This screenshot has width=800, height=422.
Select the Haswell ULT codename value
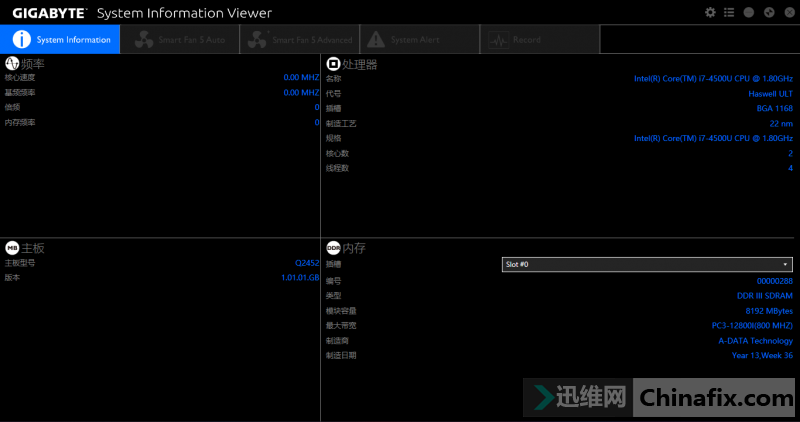pyautogui.click(x=770, y=94)
